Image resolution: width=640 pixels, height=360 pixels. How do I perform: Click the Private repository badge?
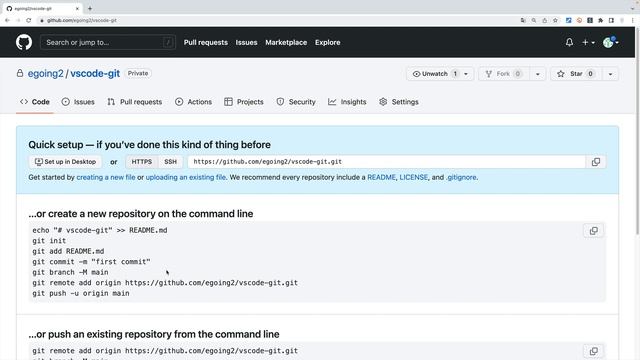pos(138,73)
